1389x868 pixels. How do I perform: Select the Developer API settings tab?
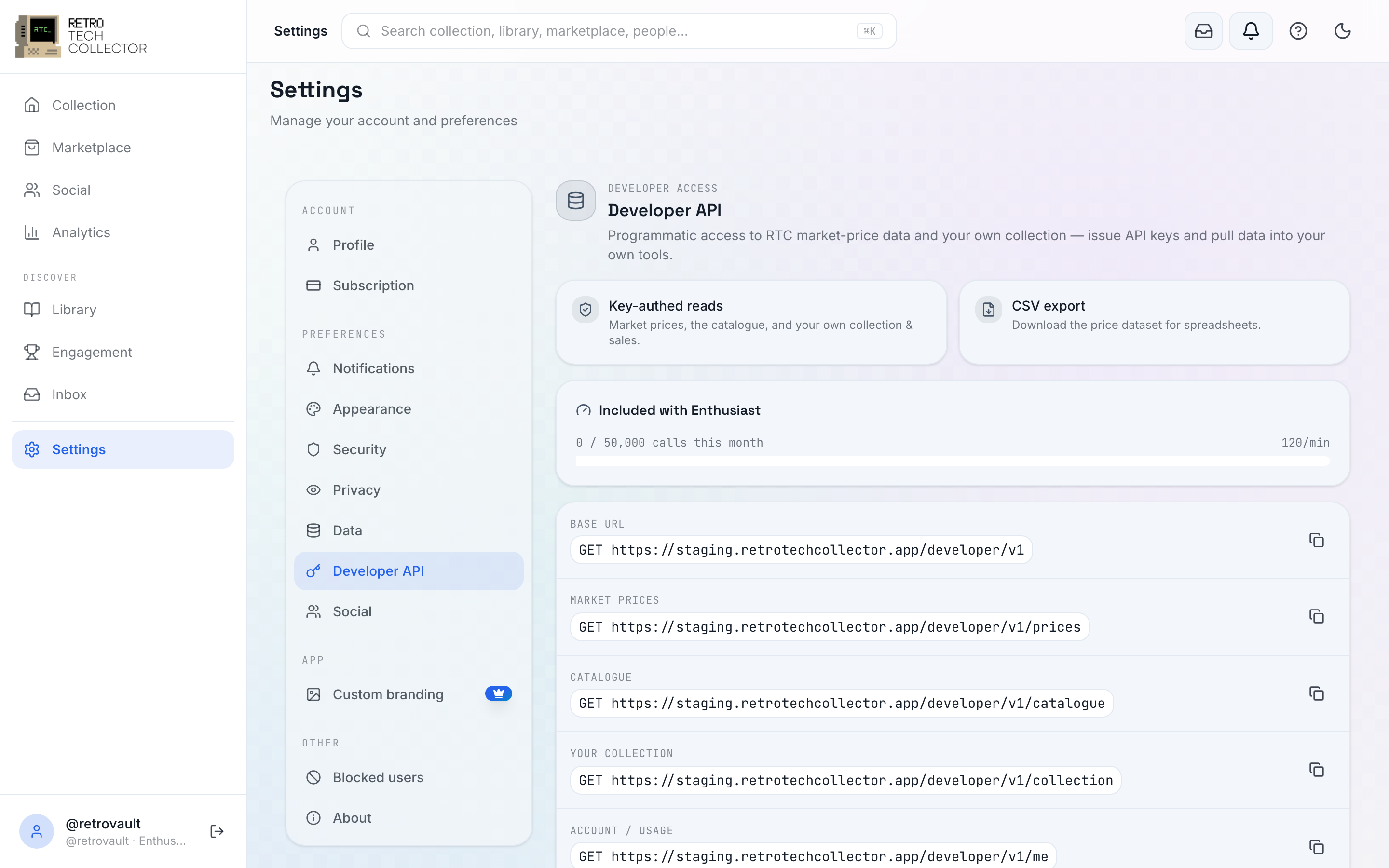pos(409,571)
